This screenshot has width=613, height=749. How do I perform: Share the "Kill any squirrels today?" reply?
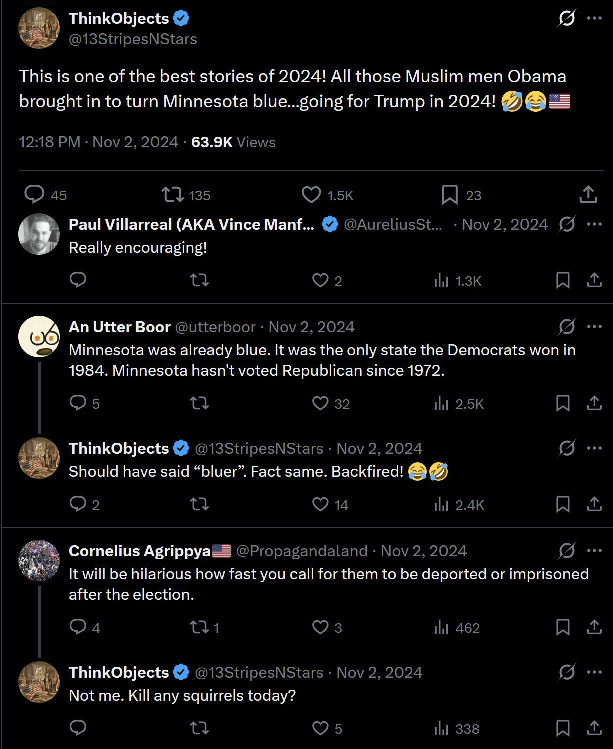591,729
